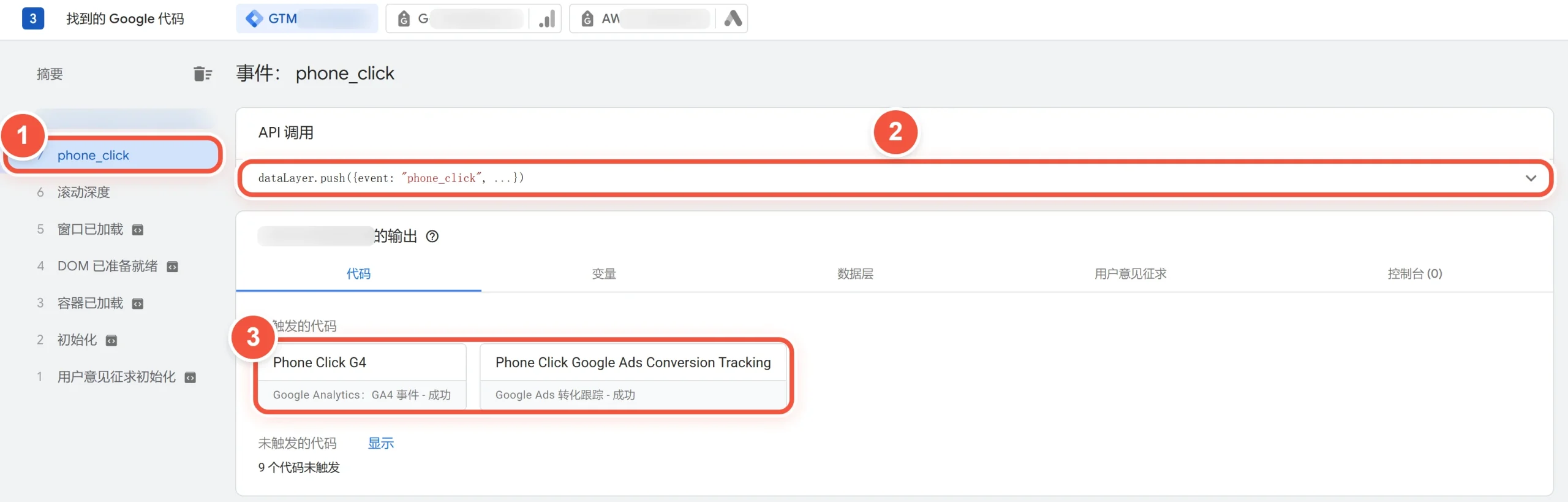Click tag icon beside DOM 已准备就绪
1568x502 pixels.
173,267
